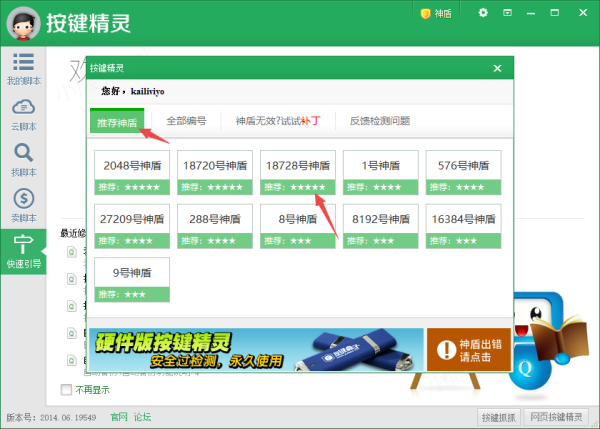The image size is (600, 429).
Task: Open the 论坛 link
Action: (142, 417)
